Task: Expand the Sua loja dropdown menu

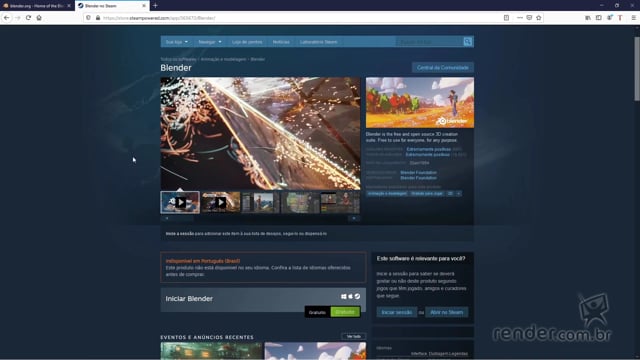Action: (x=177, y=42)
